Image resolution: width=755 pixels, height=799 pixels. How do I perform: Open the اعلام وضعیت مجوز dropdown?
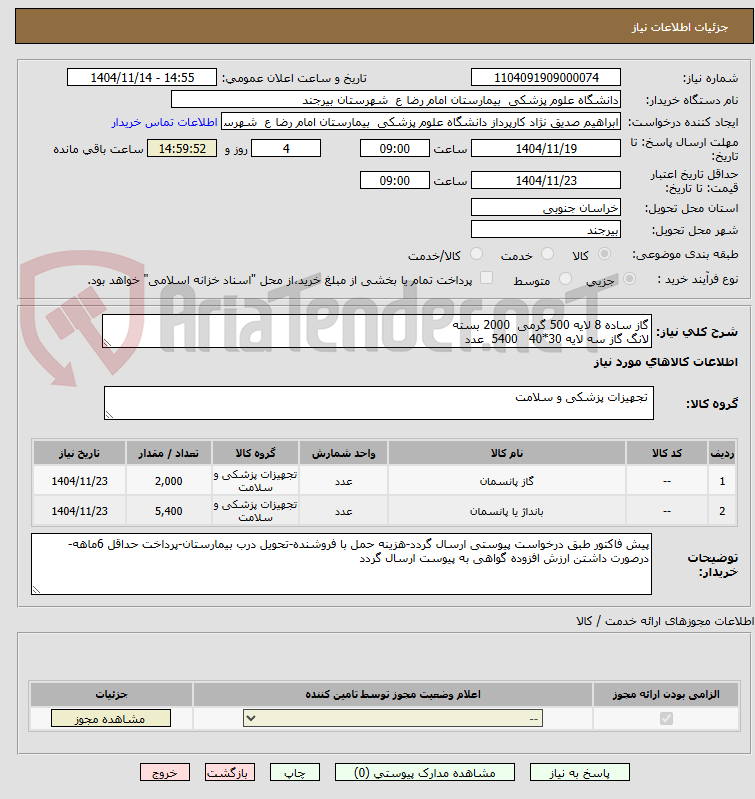click(x=393, y=718)
